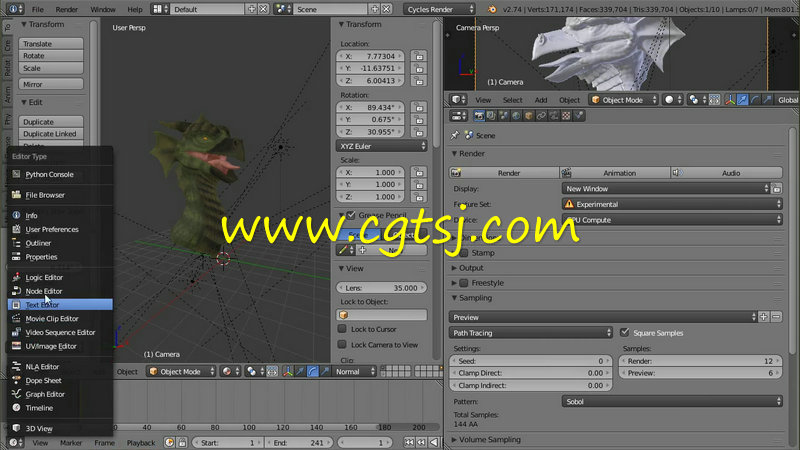Open the Cycles Render engine dropdown
Viewport: 800px width, 450px height.
[x=439, y=9]
